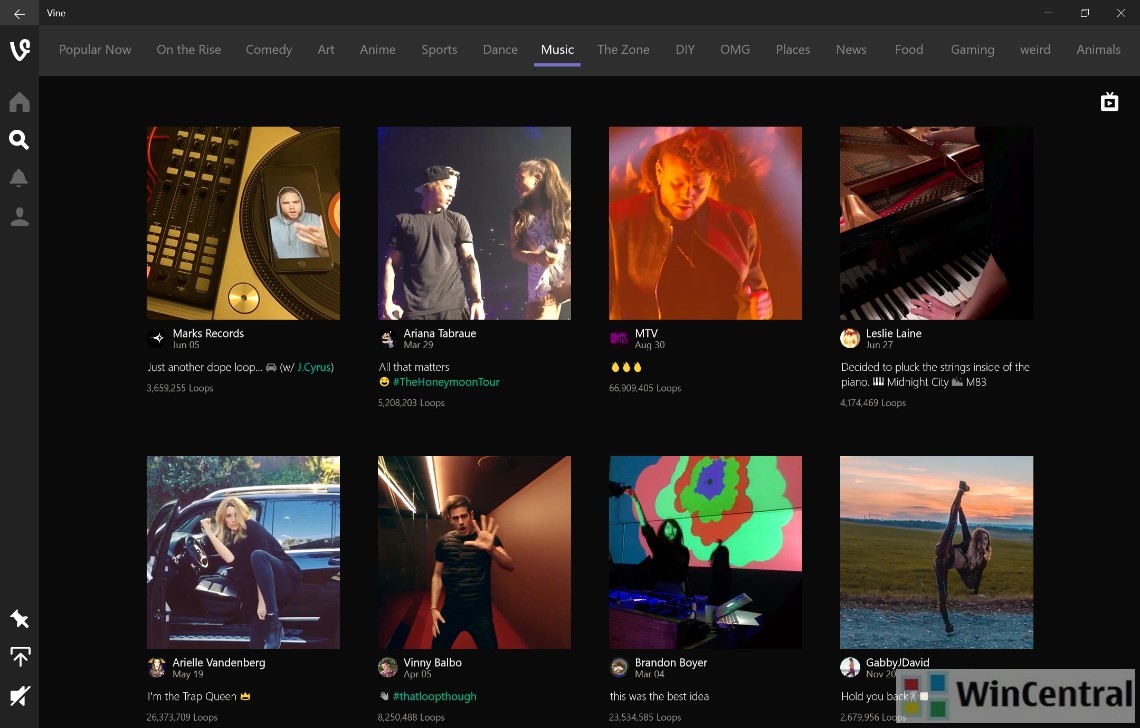Open Arielle Vandenberg avatar icon
The height and width of the screenshot is (728, 1140).
coord(156,668)
